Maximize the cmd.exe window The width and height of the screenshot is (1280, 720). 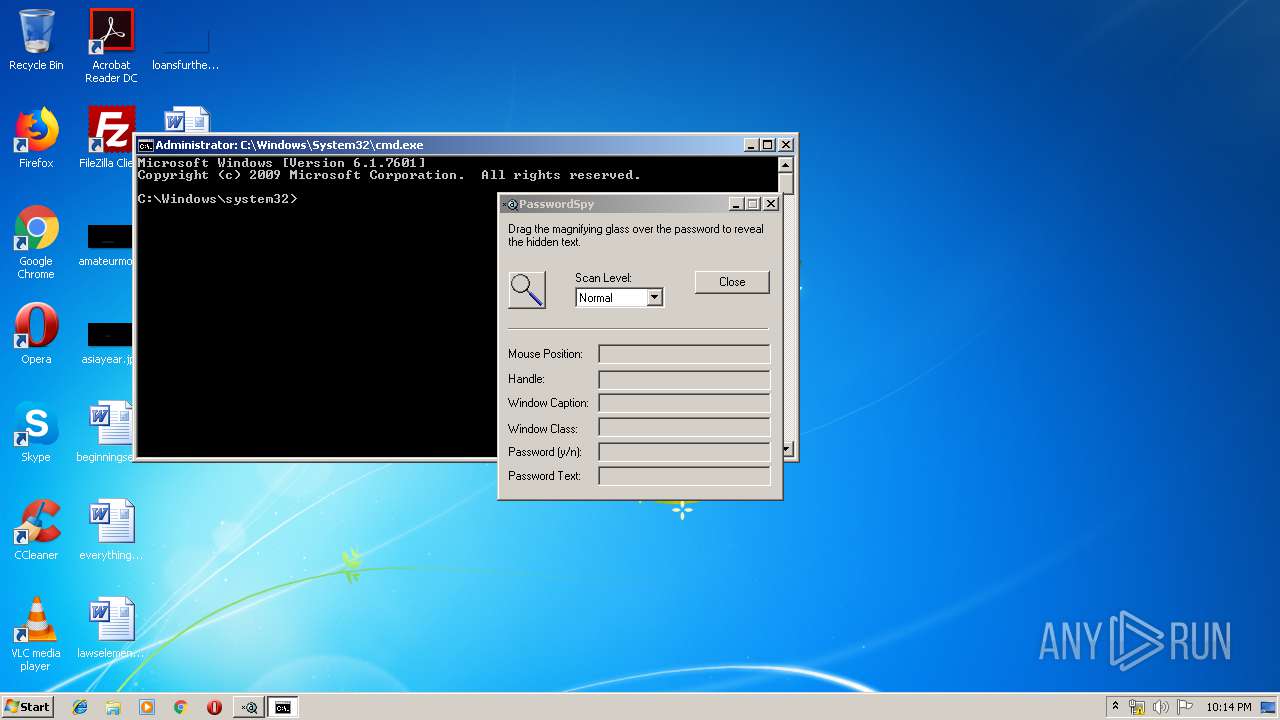tap(768, 145)
